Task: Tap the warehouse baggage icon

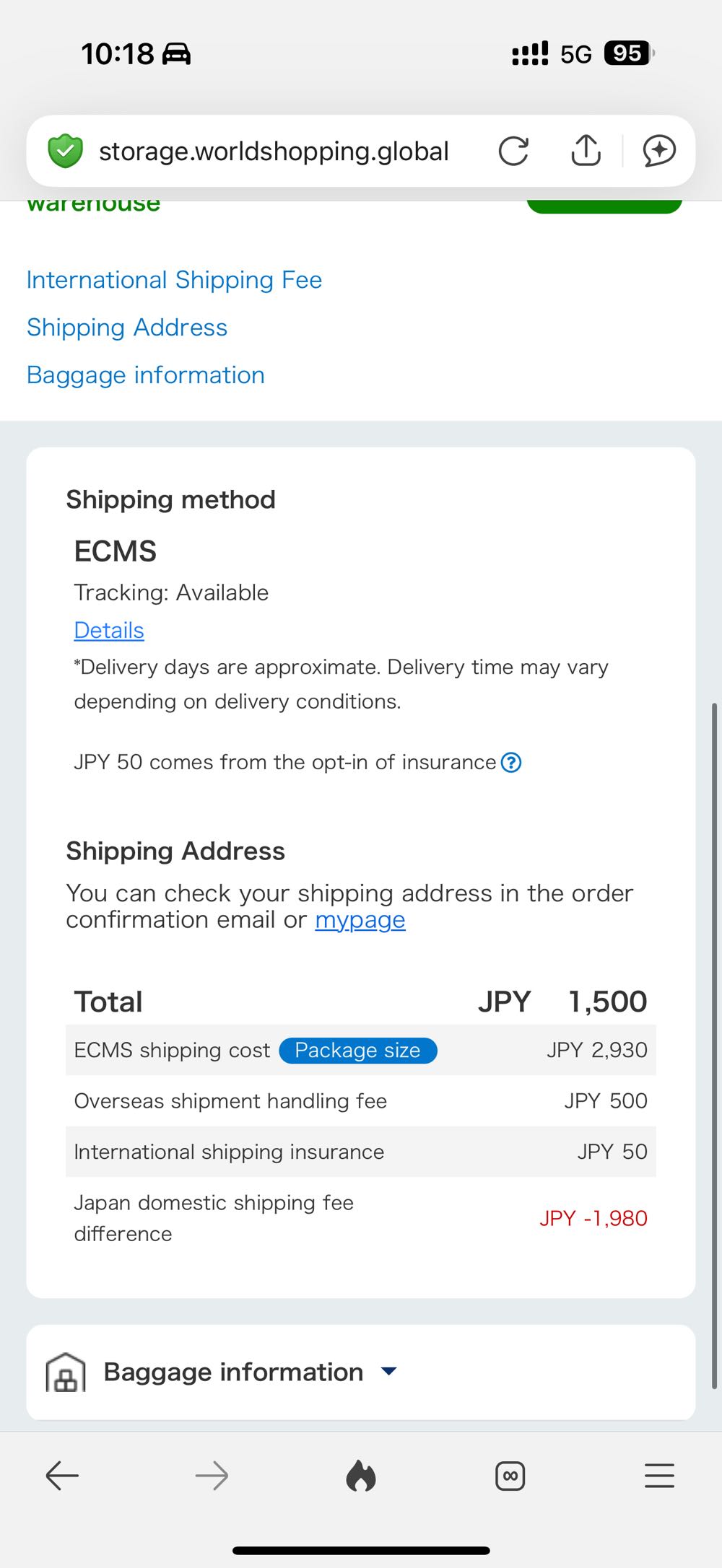Action: (x=66, y=1372)
